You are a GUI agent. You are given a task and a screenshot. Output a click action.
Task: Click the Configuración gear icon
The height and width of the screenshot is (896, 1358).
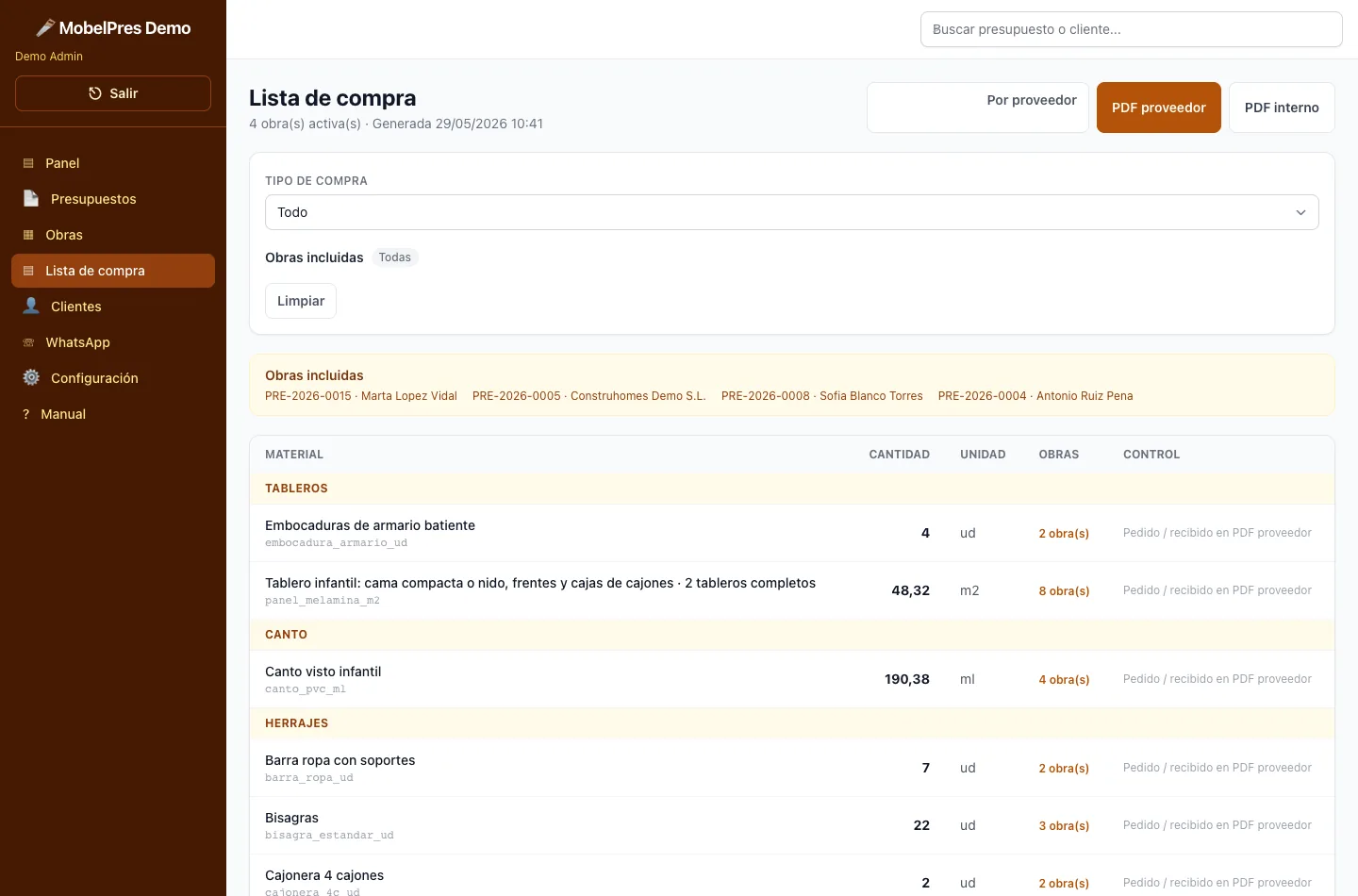[x=31, y=378]
